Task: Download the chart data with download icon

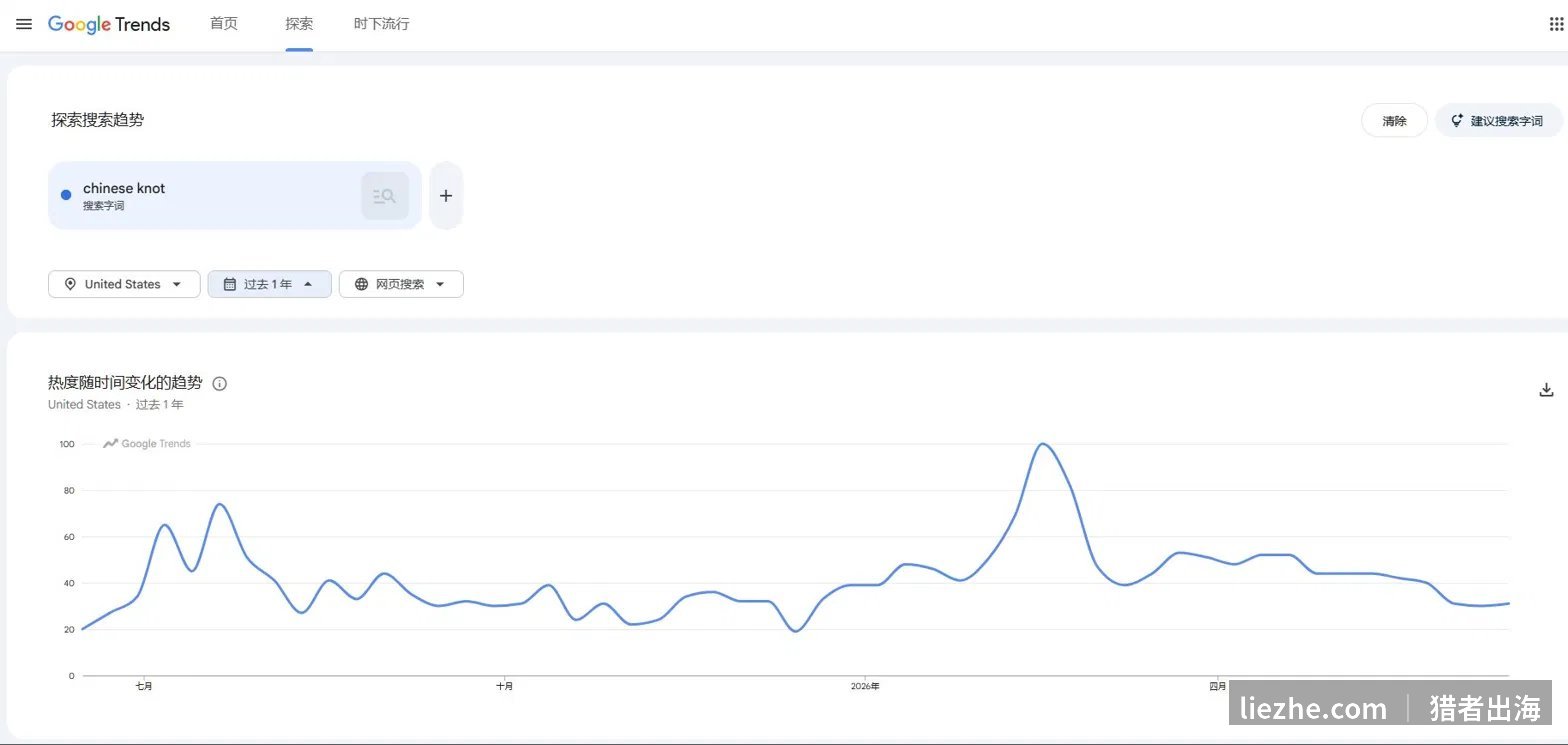Action: point(1546,390)
